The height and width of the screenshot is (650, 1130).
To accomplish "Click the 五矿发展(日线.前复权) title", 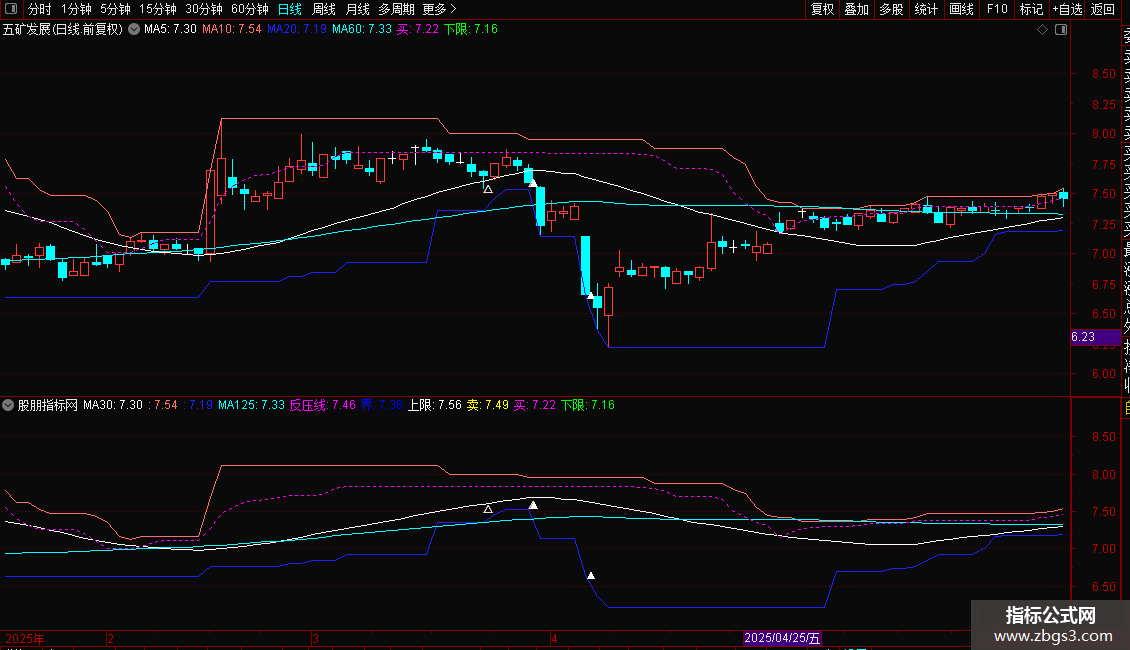I will point(63,30).
